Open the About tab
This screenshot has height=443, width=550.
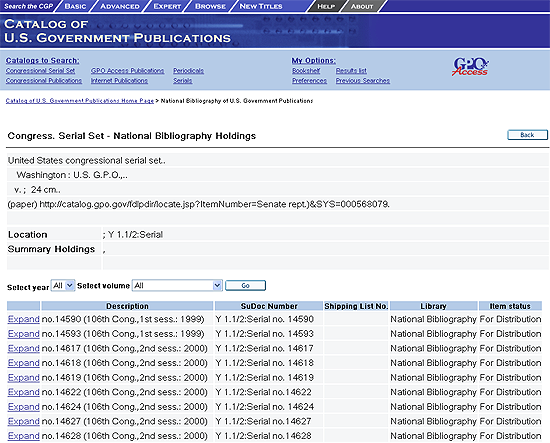[362, 6]
